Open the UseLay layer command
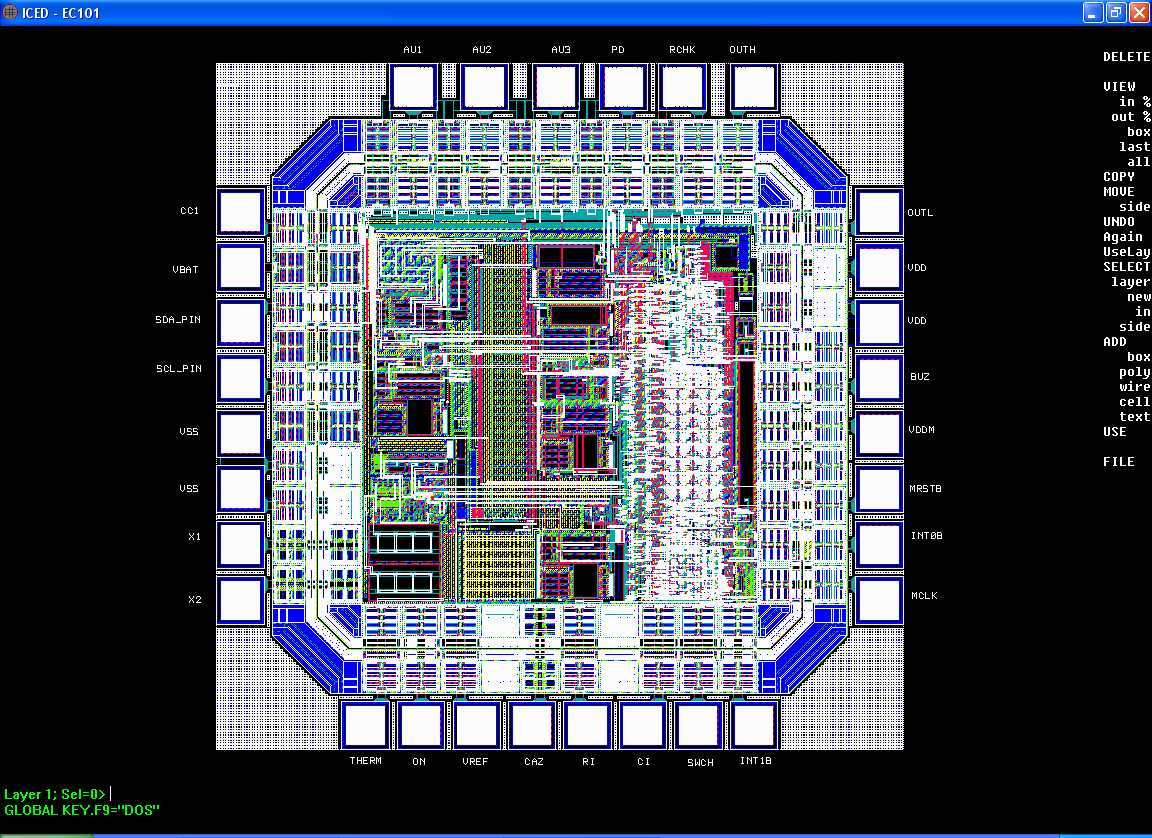Screen dimensions: 1152x838 1126,252
